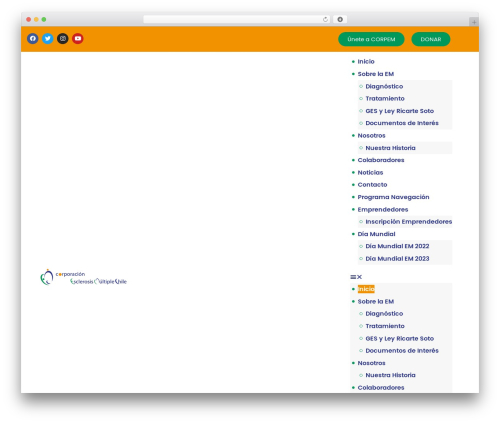Open the Día Mundial menu item

point(376,234)
